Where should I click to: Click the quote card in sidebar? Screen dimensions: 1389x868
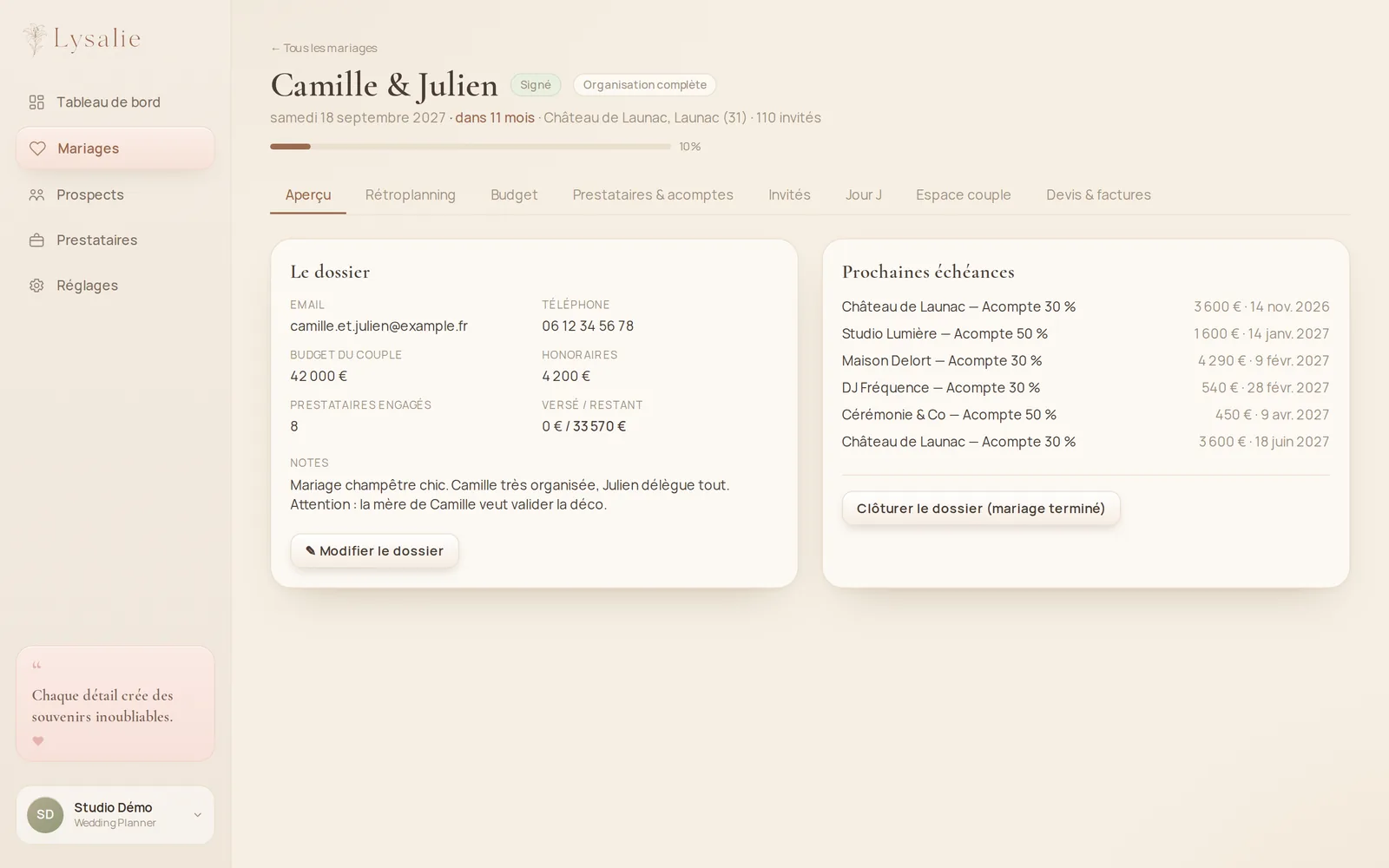point(115,704)
